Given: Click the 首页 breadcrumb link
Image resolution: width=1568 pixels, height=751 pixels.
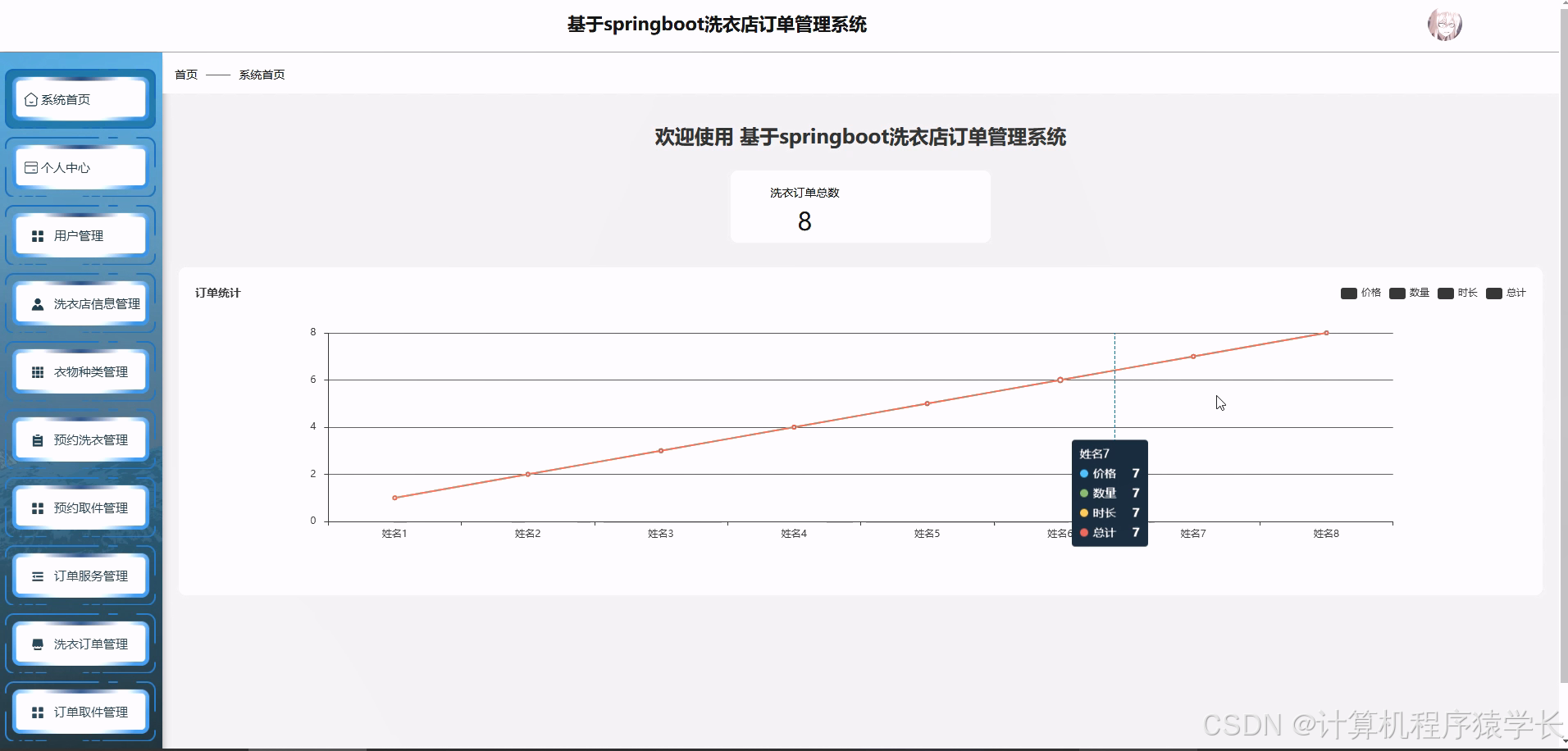Looking at the screenshot, I should 186,75.
